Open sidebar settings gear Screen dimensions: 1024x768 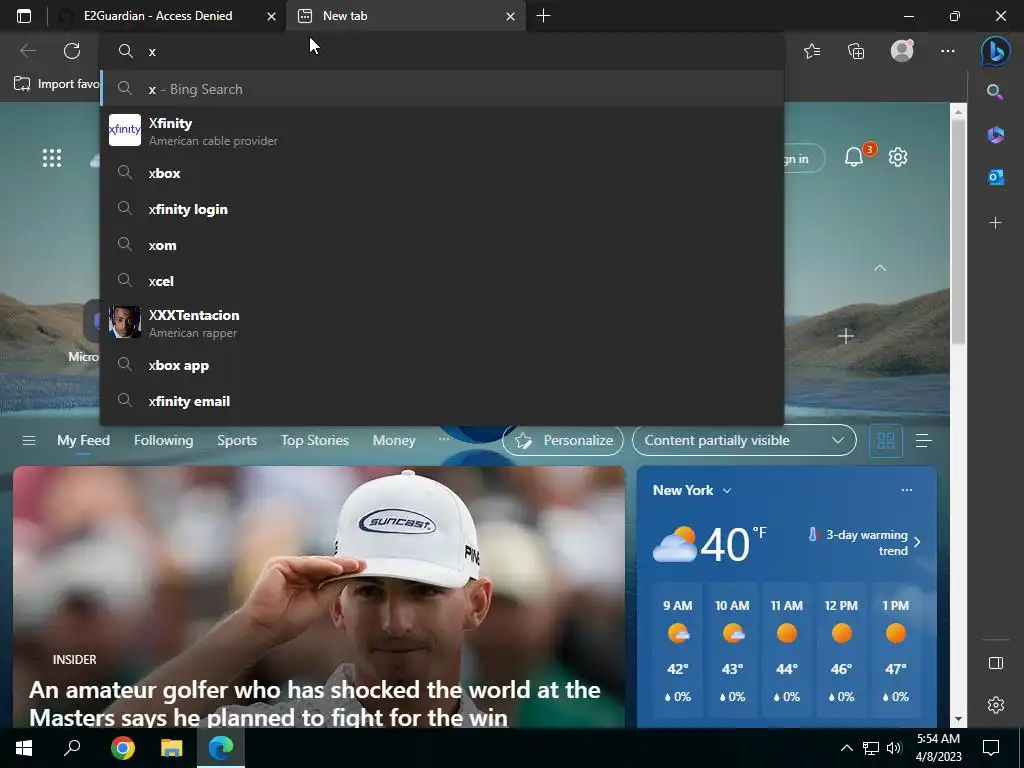(995, 705)
